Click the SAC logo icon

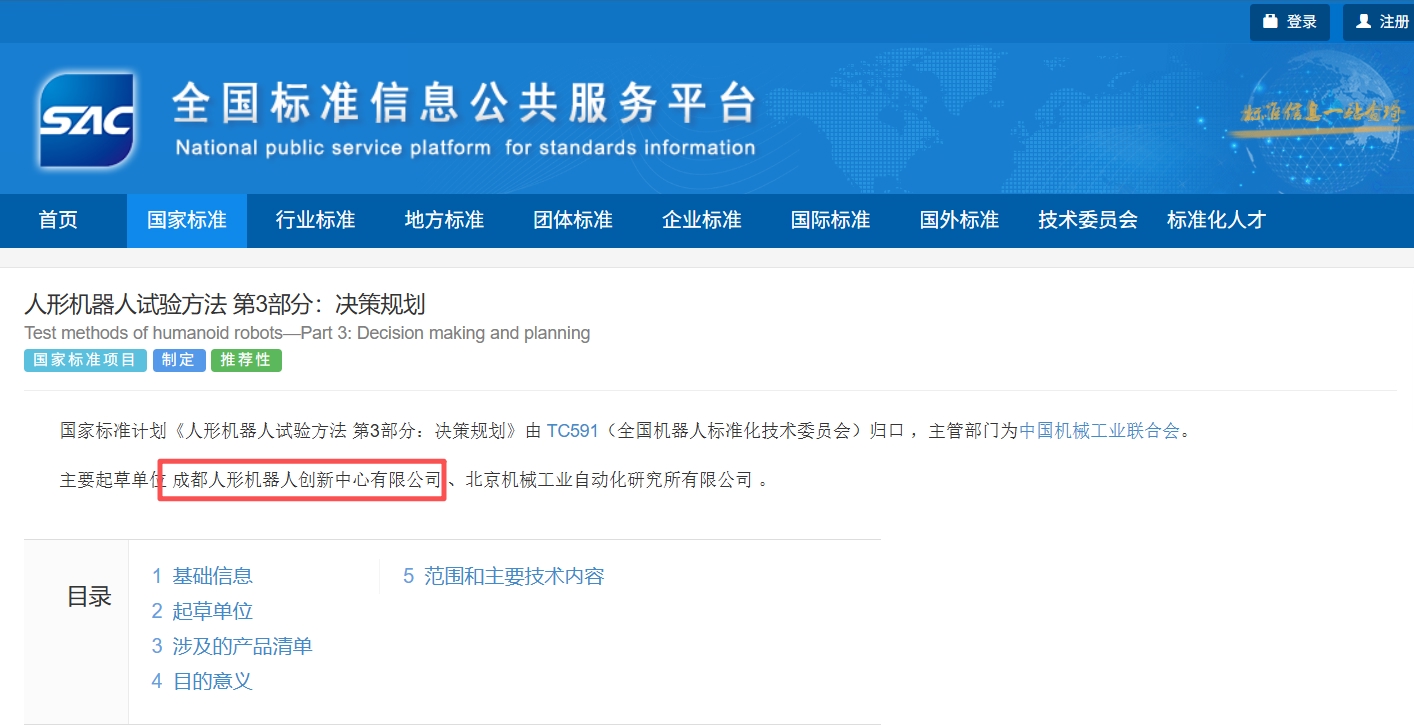[x=86, y=119]
